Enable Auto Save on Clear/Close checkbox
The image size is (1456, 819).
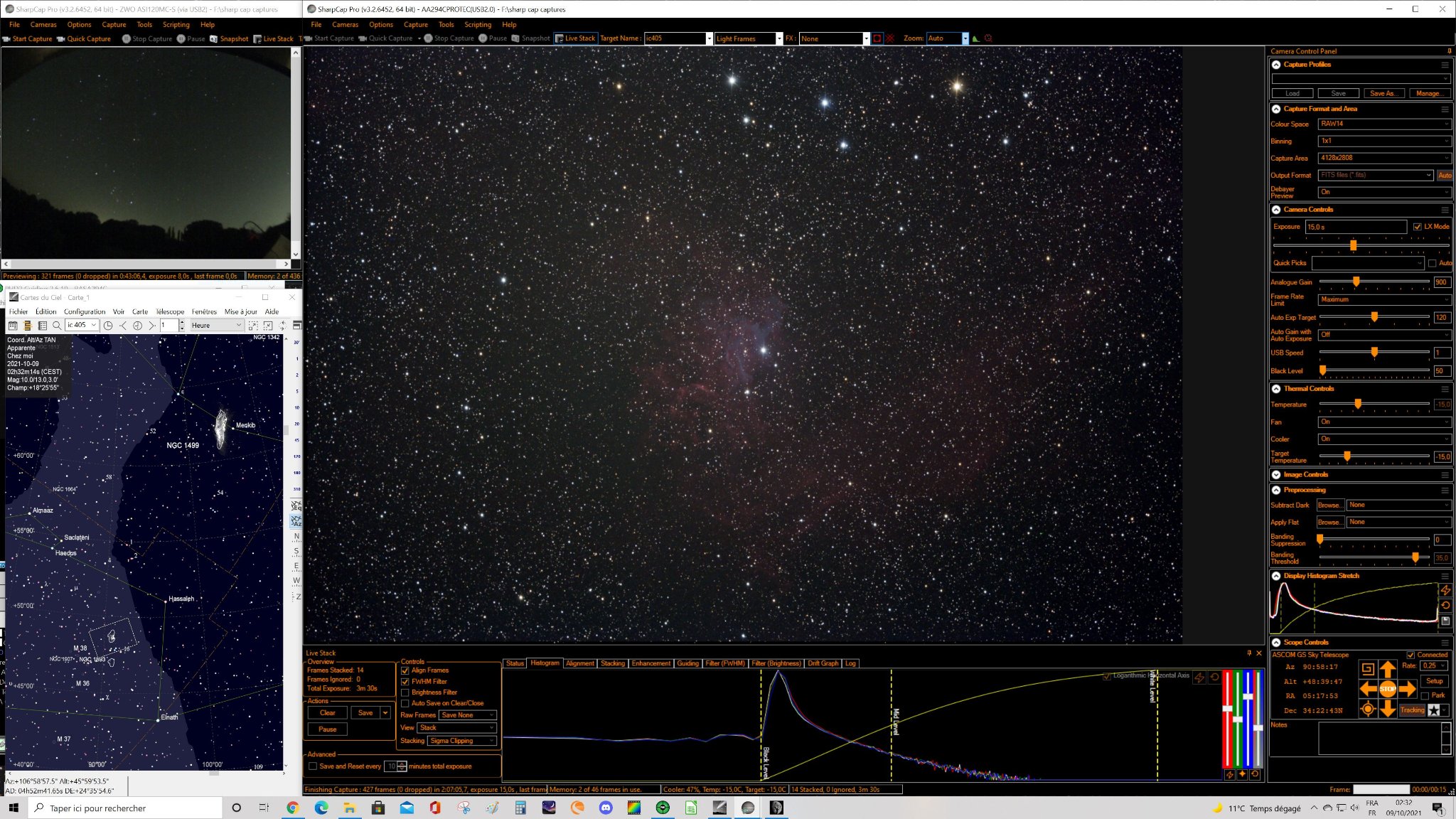tap(405, 704)
